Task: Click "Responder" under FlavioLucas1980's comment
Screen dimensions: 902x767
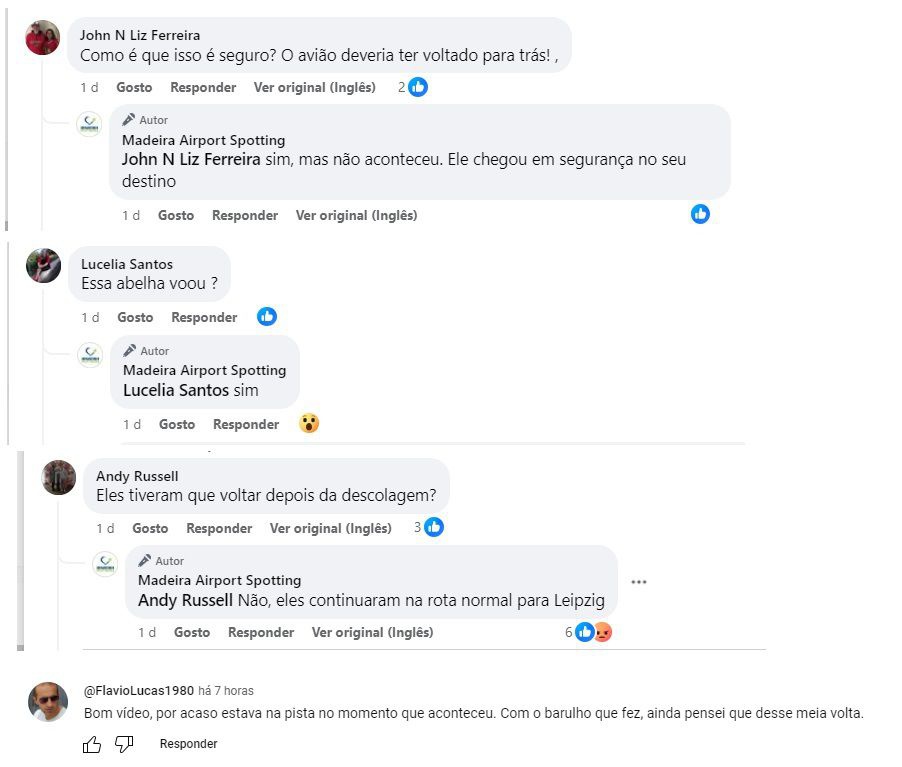Action: point(188,744)
